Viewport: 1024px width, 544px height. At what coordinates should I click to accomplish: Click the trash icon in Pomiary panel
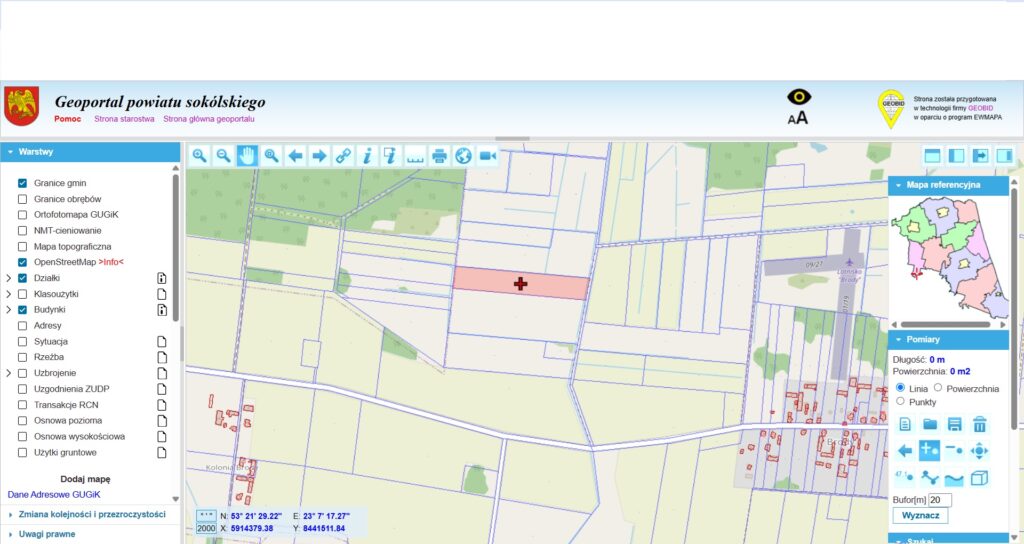pos(980,424)
